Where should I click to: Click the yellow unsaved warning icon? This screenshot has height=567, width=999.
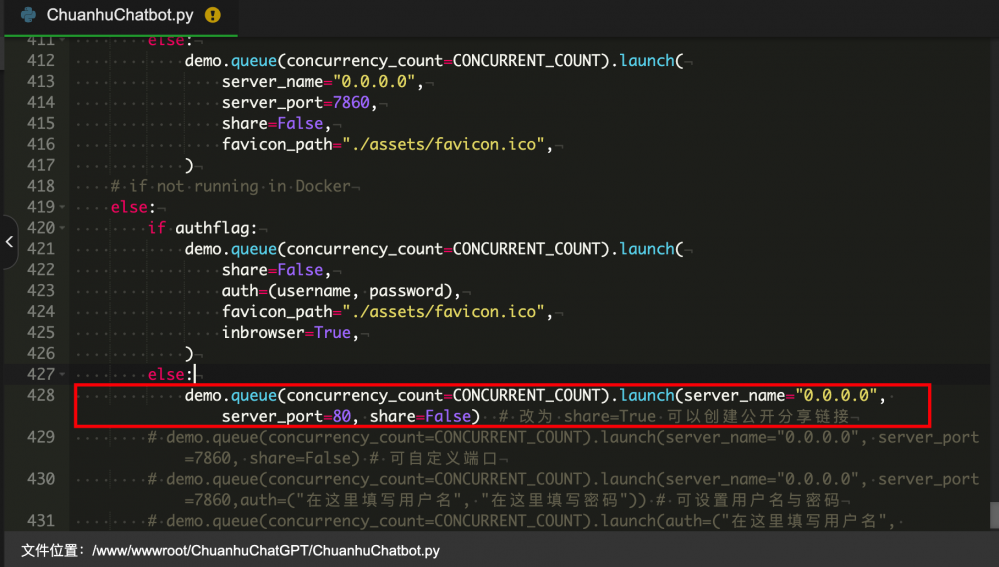click(212, 16)
